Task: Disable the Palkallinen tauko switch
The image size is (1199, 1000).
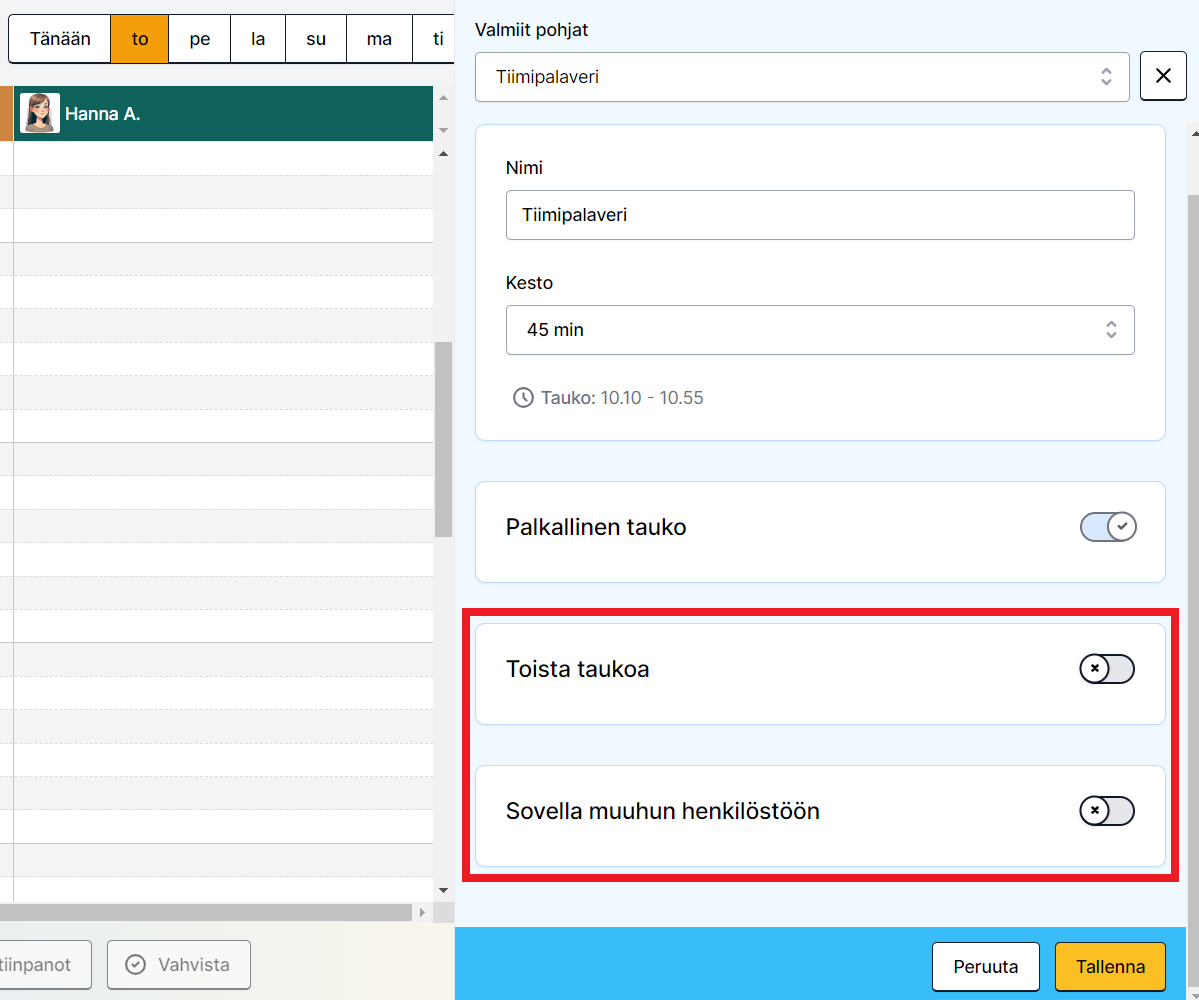Action: (x=1108, y=527)
